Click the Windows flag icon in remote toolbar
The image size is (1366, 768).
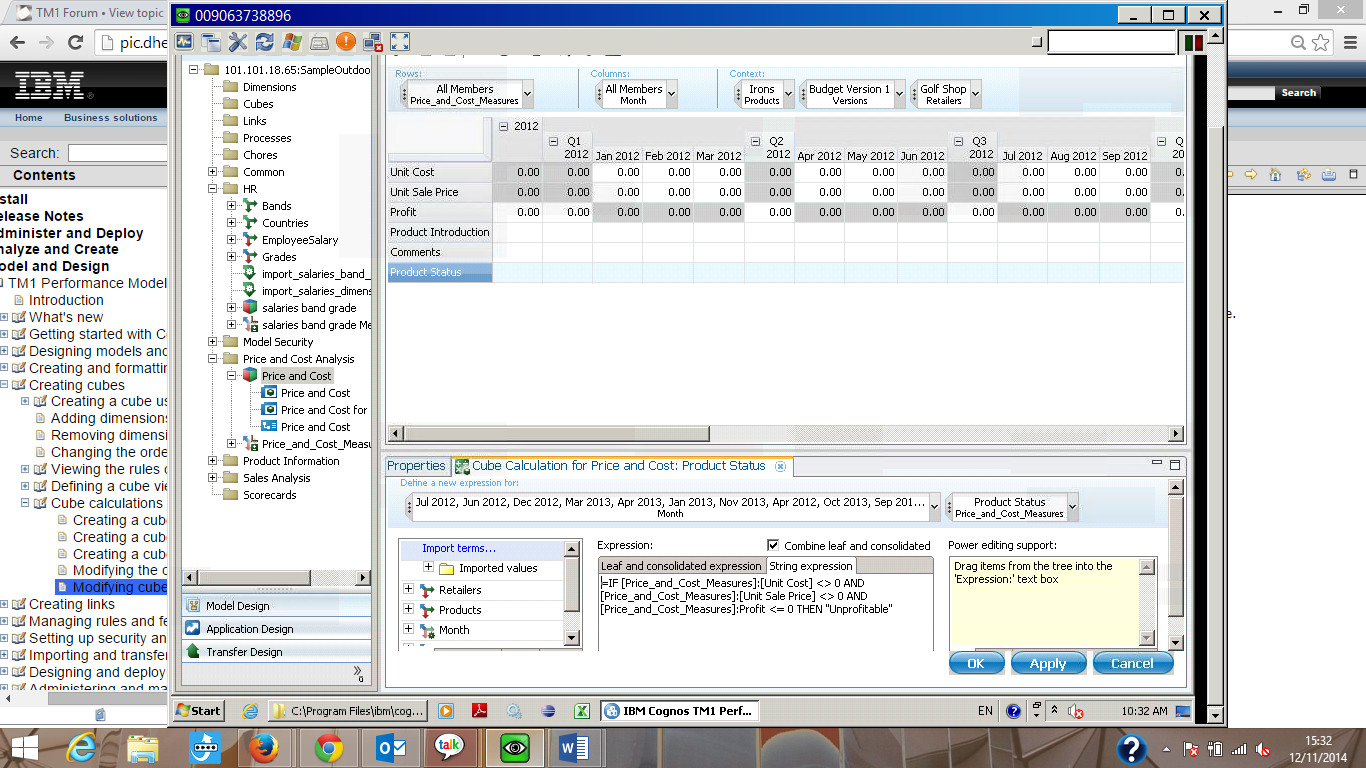(292, 42)
